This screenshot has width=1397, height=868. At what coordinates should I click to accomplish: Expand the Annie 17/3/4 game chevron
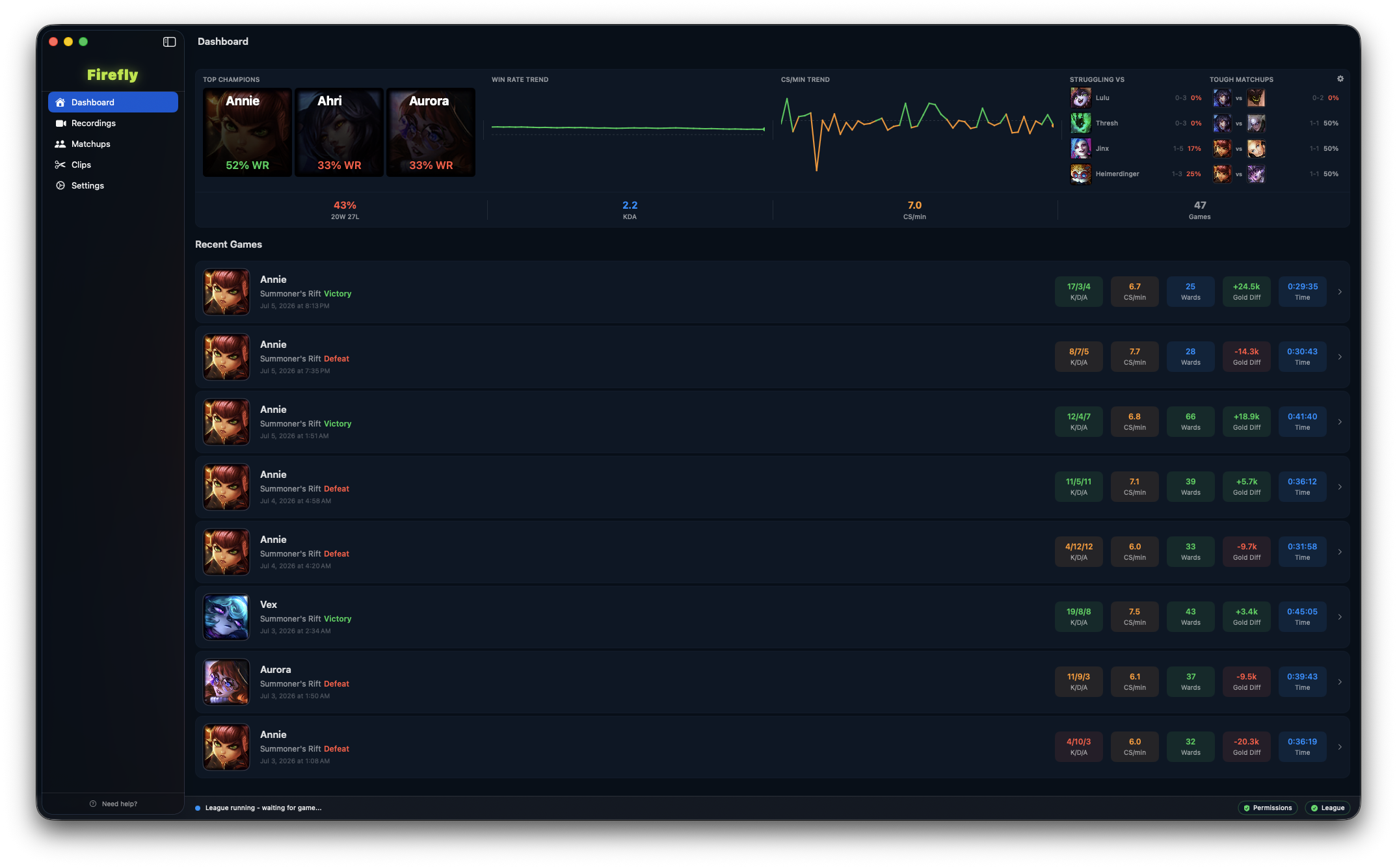tap(1340, 292)
